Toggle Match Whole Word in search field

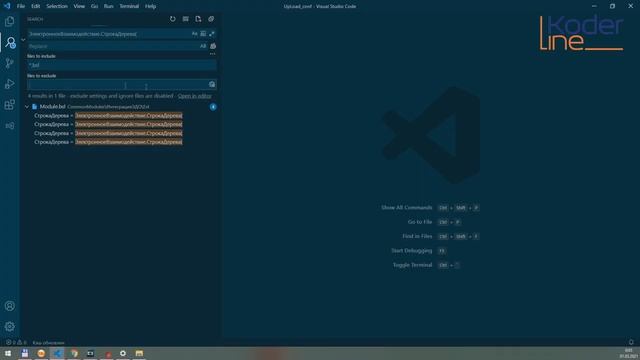[203, 34]
